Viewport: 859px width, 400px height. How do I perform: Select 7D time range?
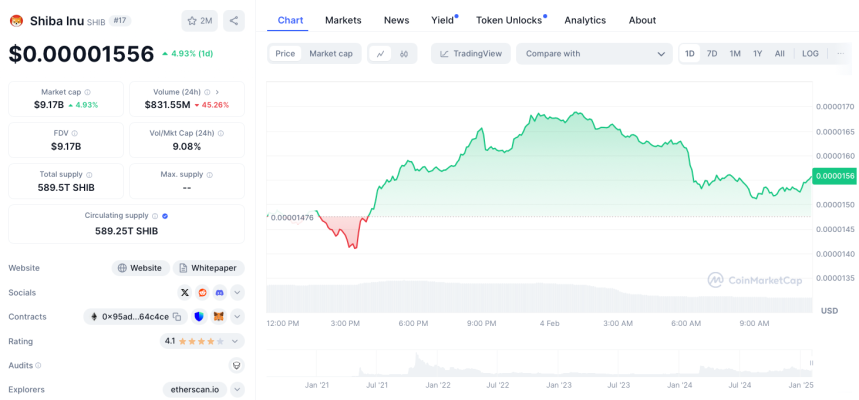712,54
